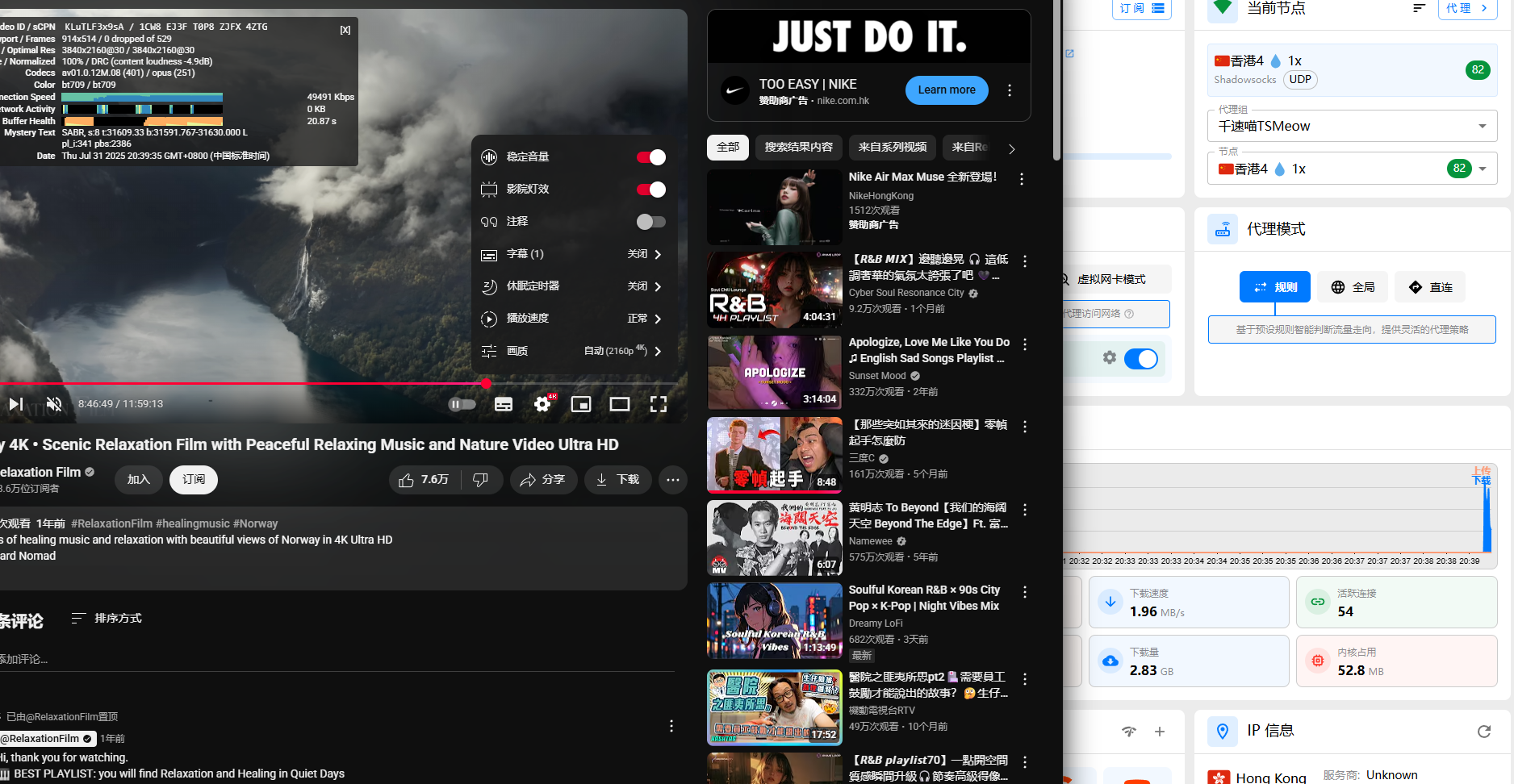Click Learn more on the Nike ad
The image size is (1514, 784).
947,90
